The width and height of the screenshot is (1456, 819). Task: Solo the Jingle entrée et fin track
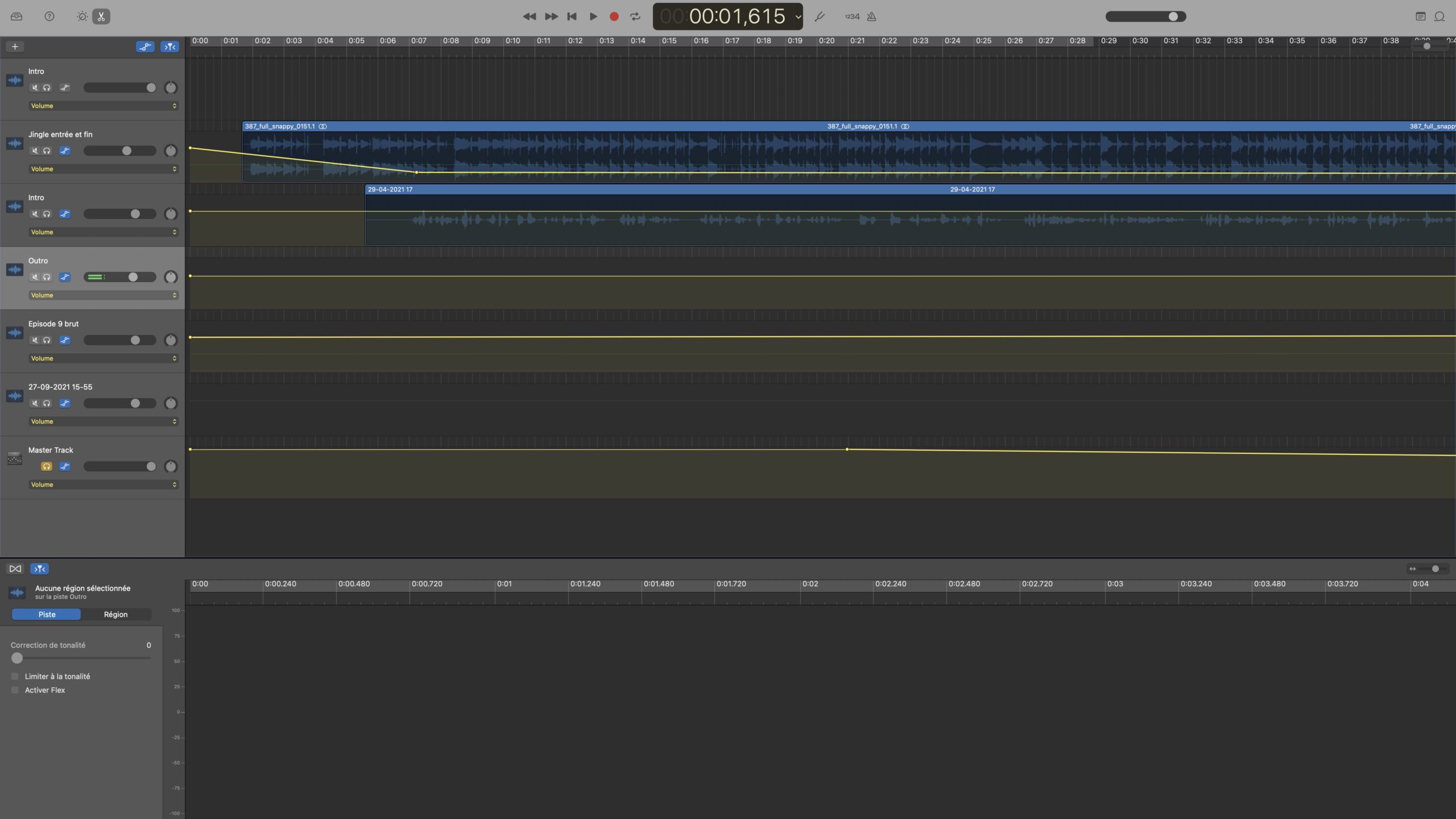coord(47,151)
